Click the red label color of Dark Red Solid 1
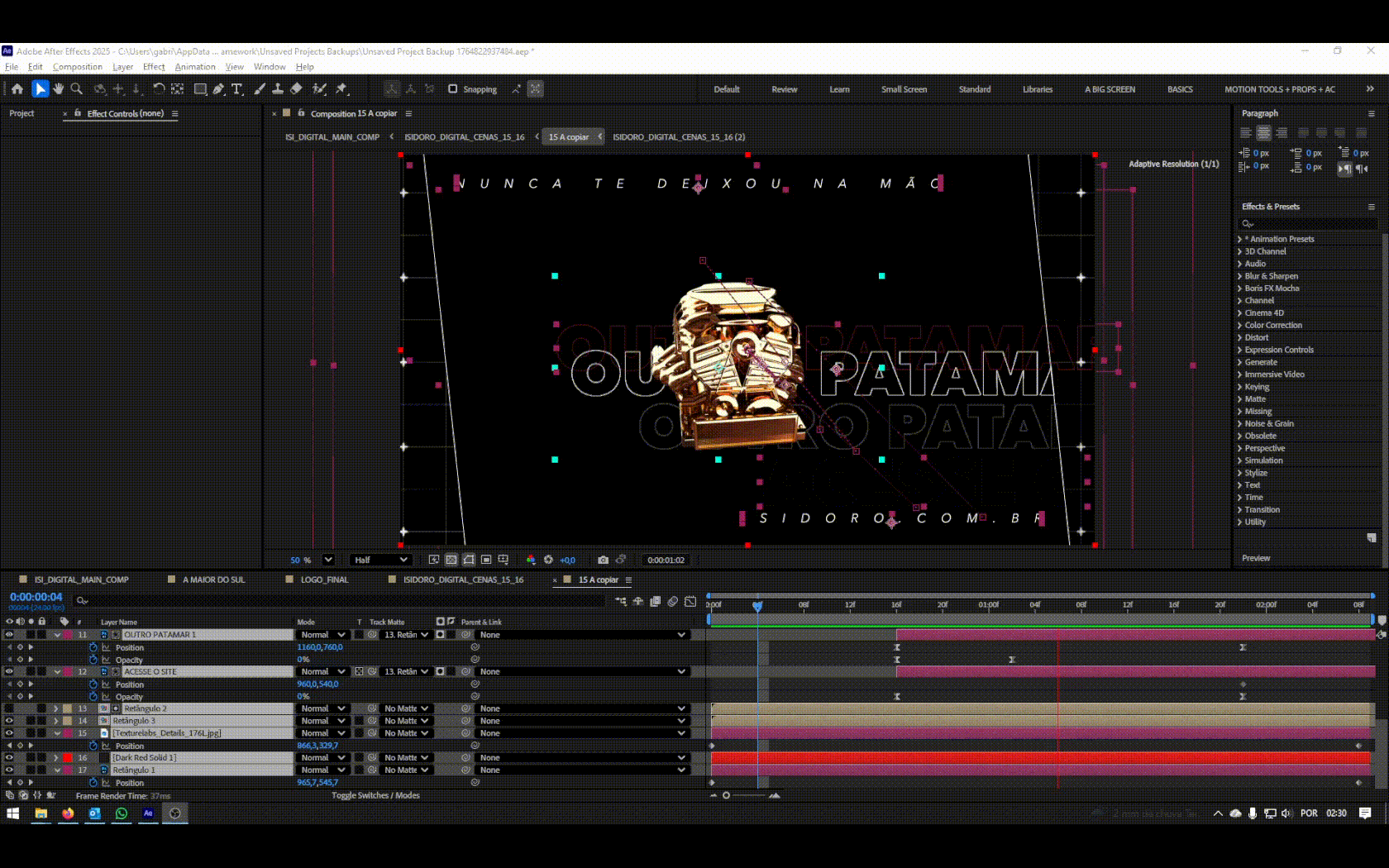 [68, 757]
